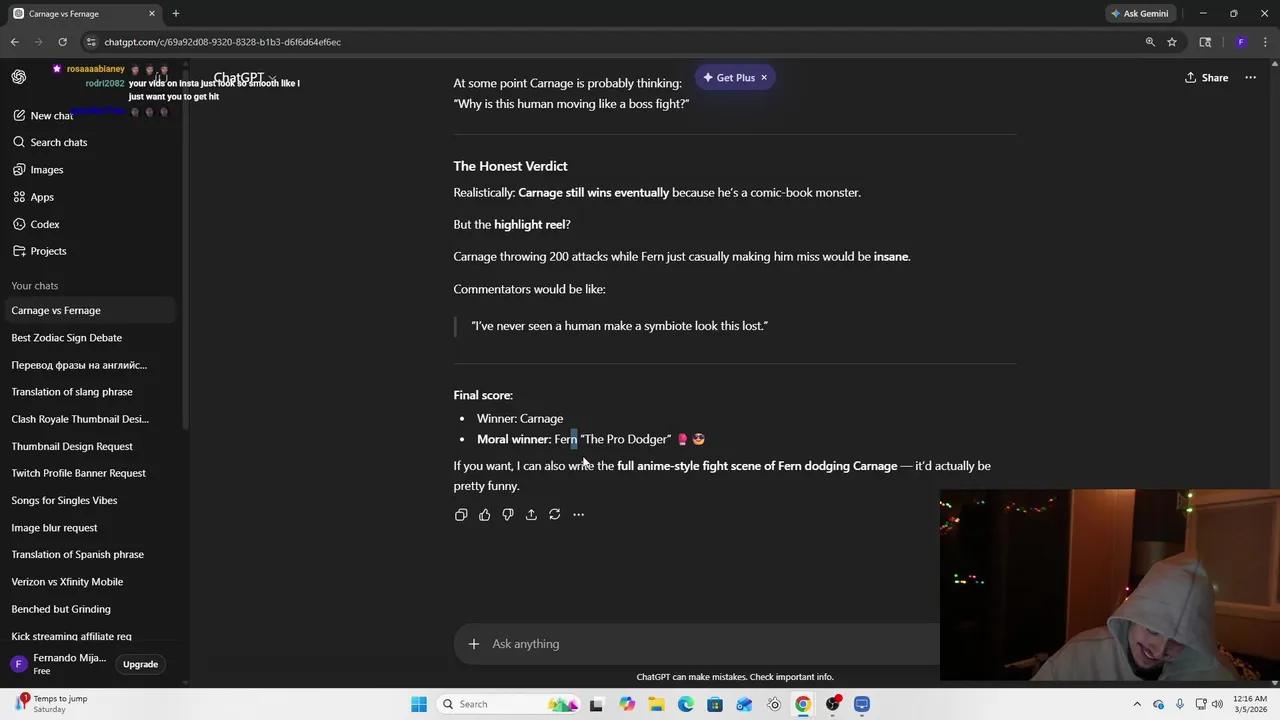Open Songs for Singles Vibes chat
This screenshot has height=720, width=1280.
point(88,500)
